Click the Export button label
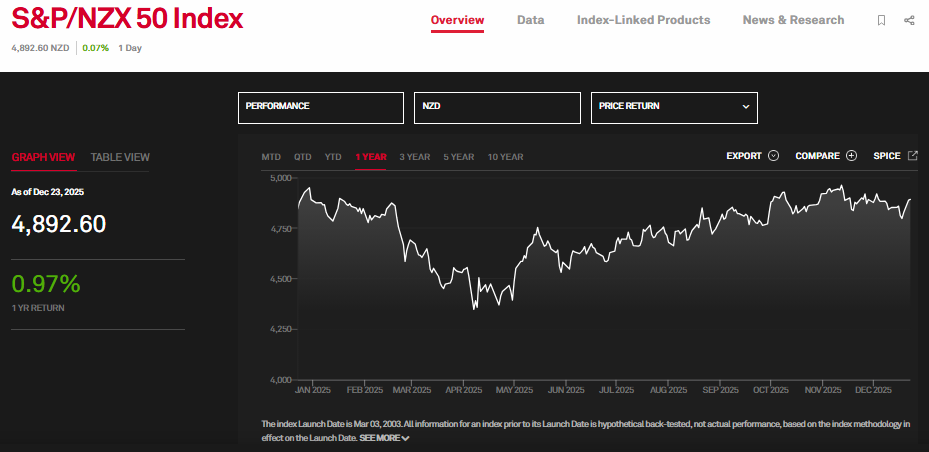This screenshot has width=929, height=452. click(744, 156)
